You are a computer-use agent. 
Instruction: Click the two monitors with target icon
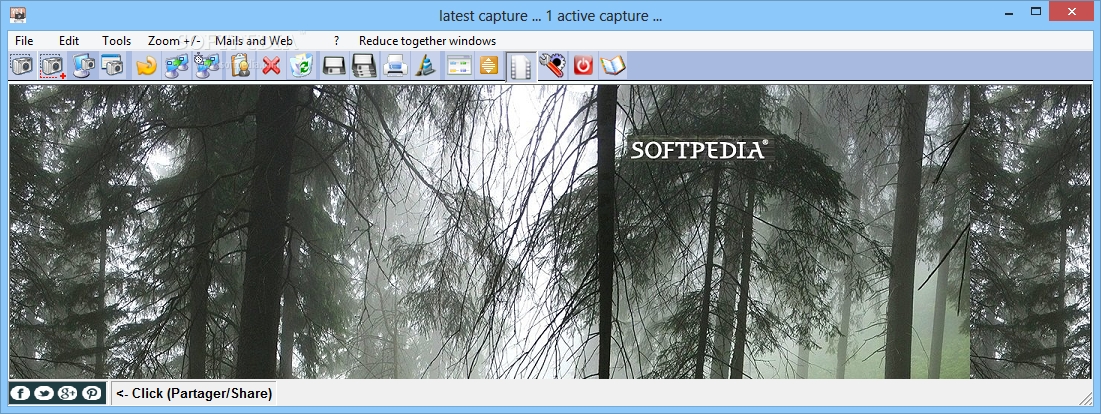206,66
